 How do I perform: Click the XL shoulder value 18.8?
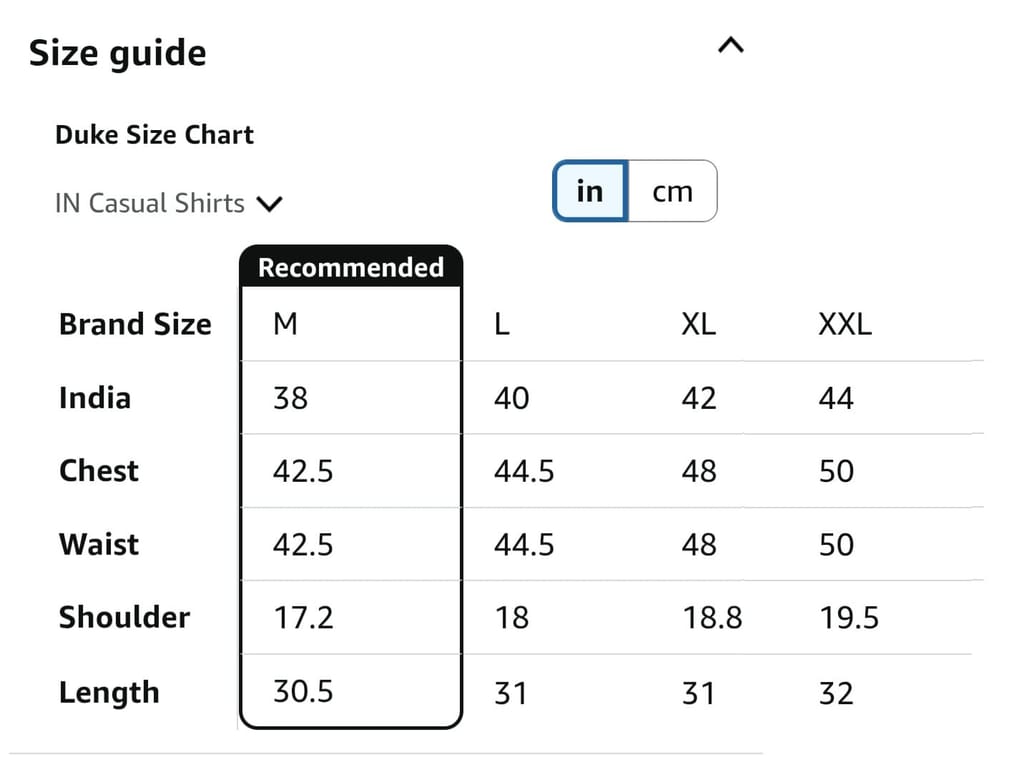[x=712, y=618]
